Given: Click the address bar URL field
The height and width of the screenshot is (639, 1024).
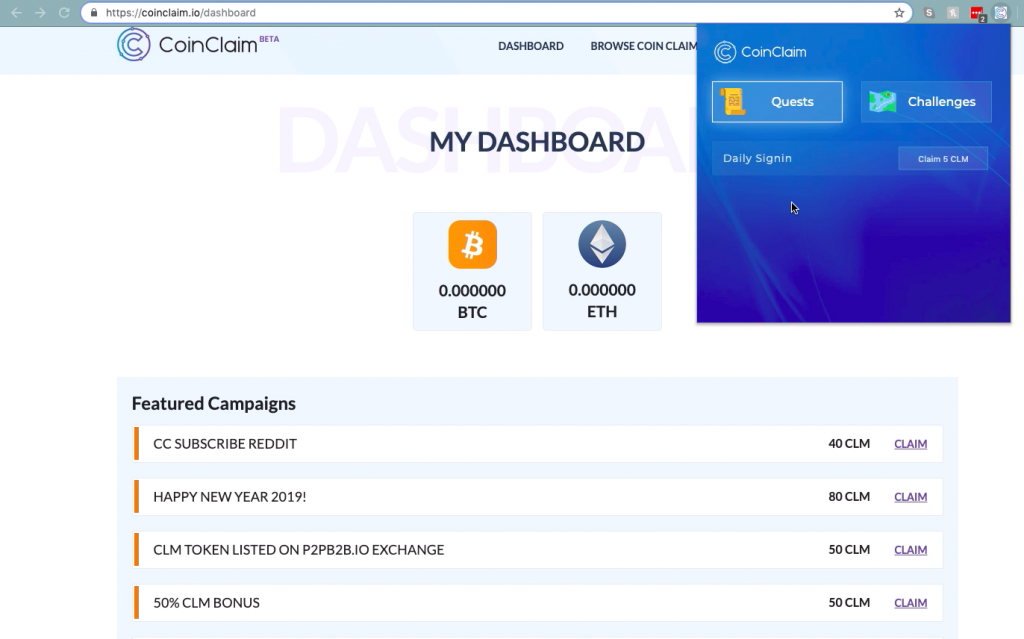Looking at the screenshot, I should (496, 12).
